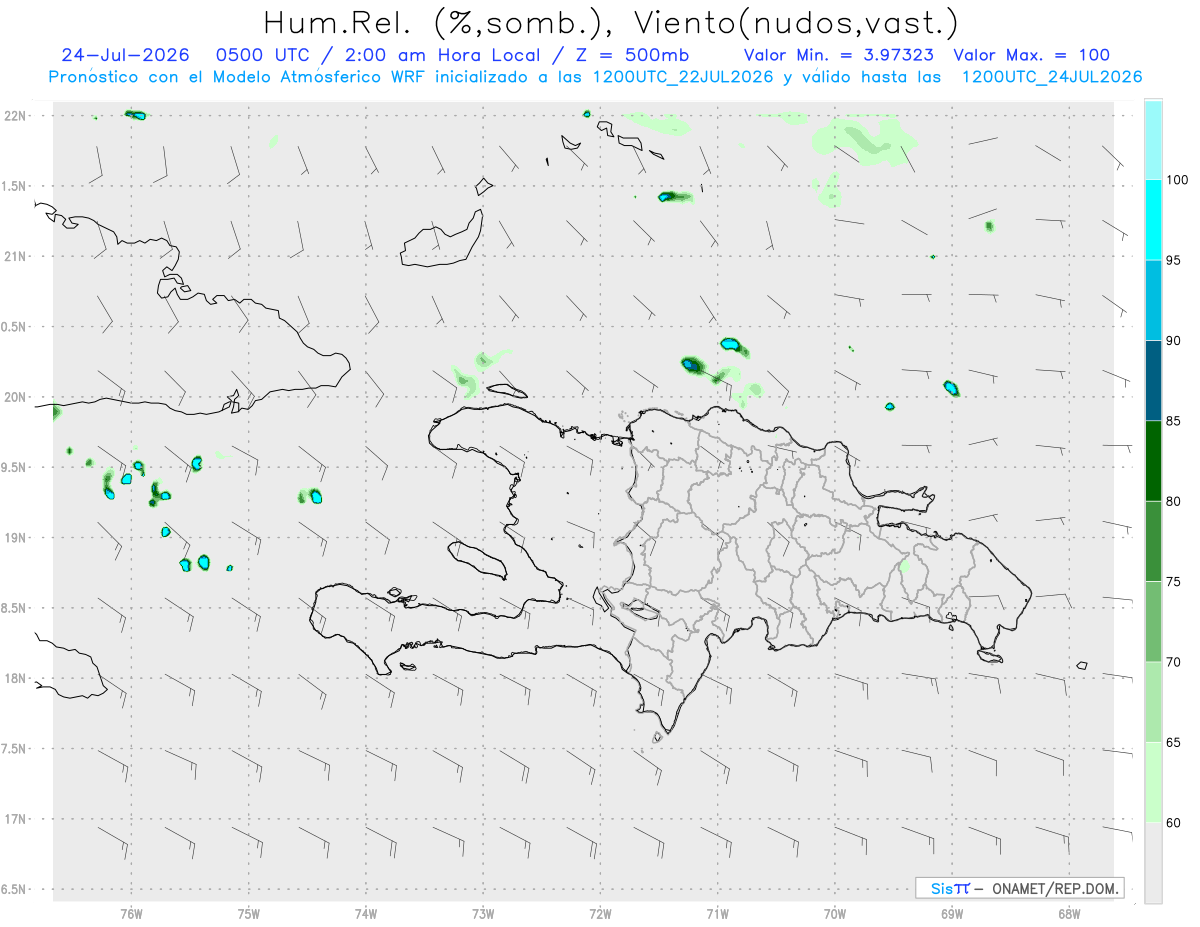Click the '19N' latitude label

click(x=15, y=538)
